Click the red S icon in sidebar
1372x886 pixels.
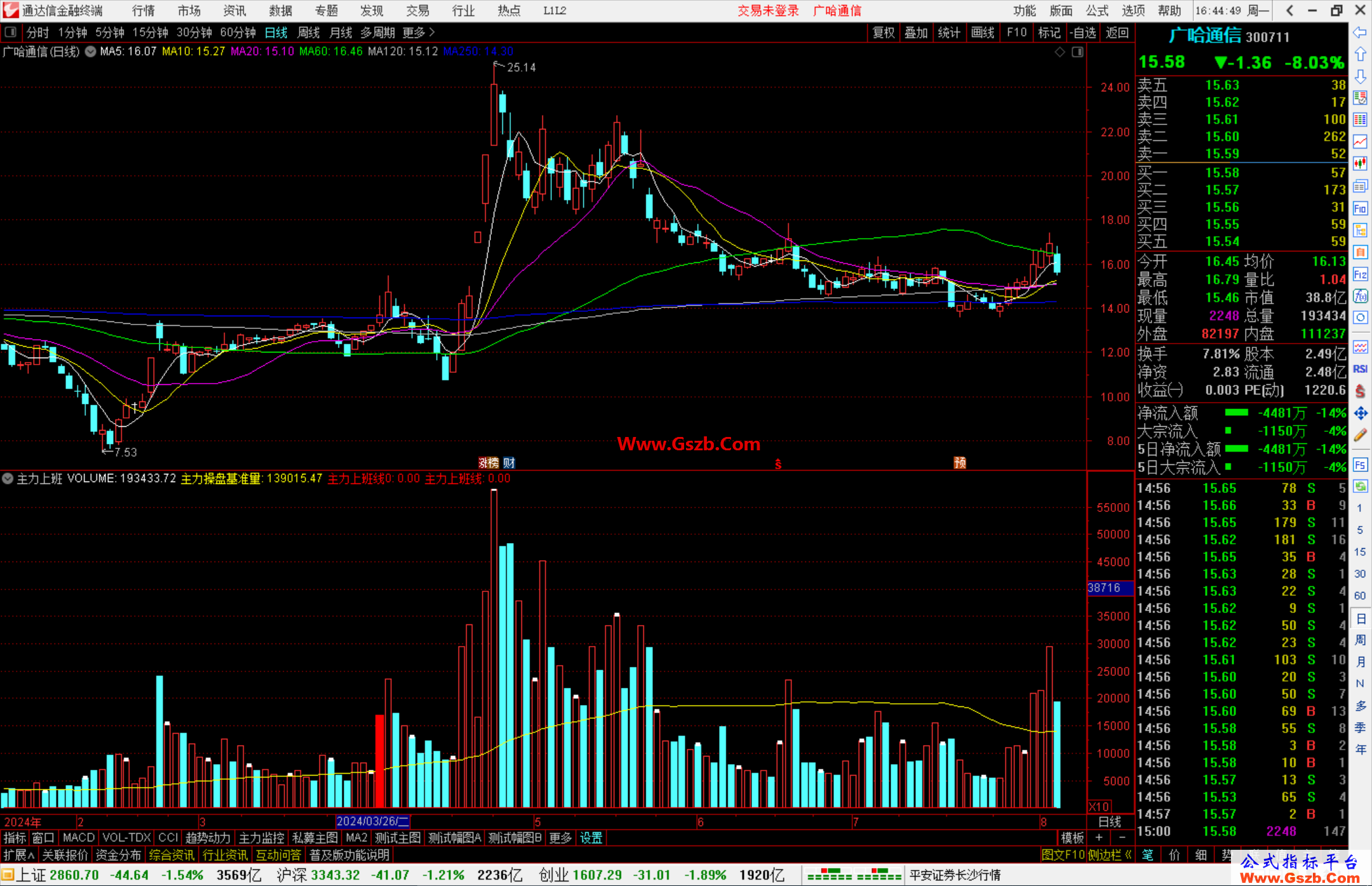(1360, 391)
